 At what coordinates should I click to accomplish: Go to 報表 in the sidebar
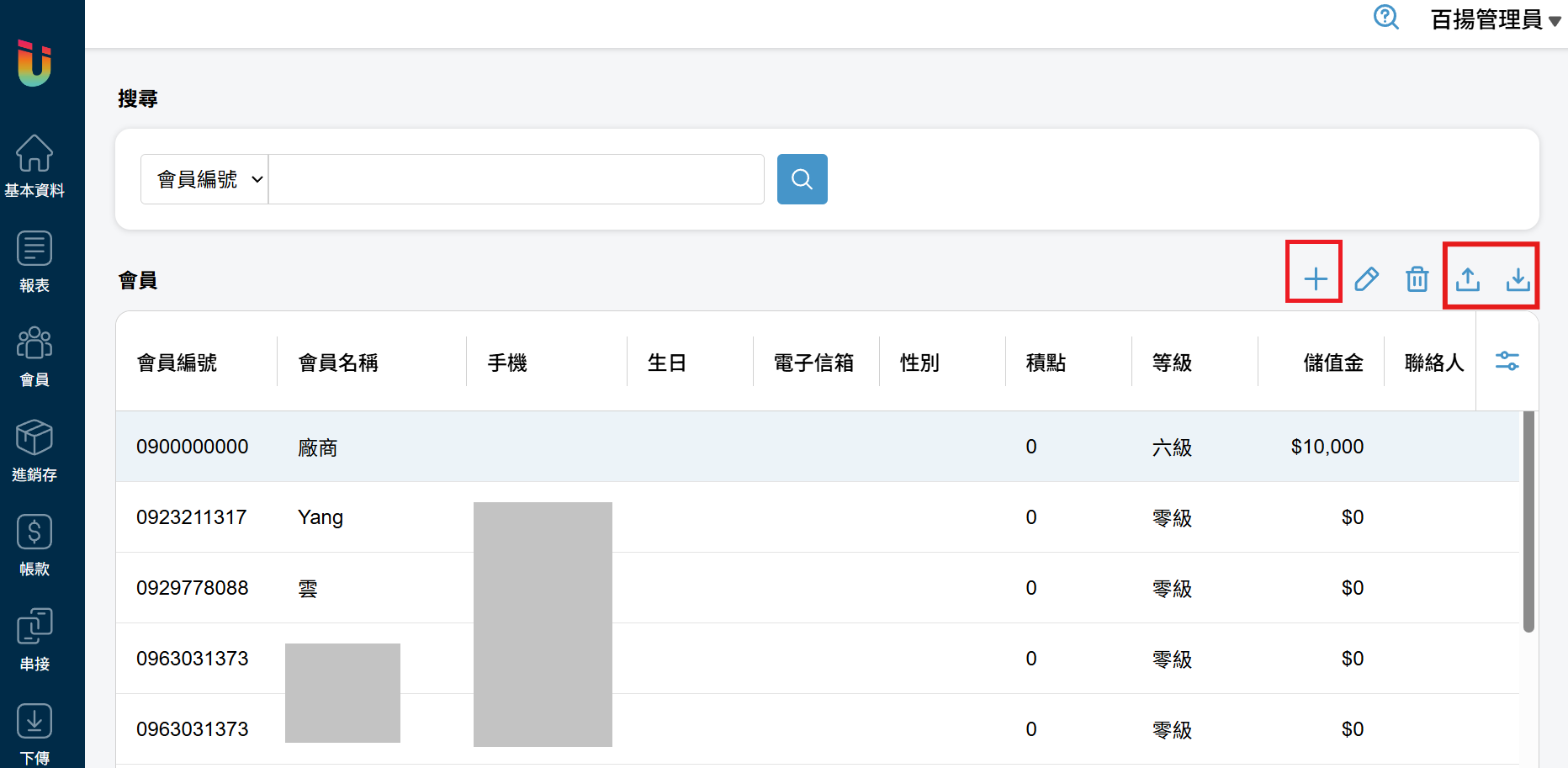pos(34,262)
